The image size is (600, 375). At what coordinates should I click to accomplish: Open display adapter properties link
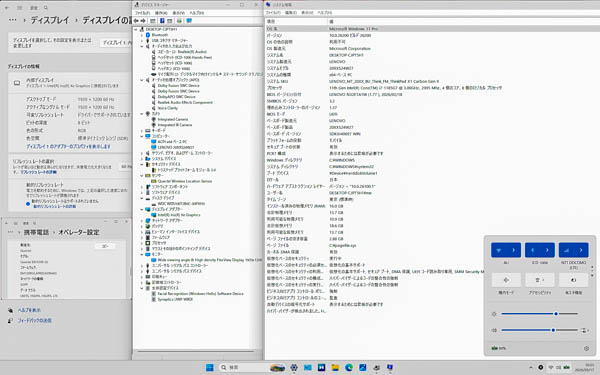point(68,147)
